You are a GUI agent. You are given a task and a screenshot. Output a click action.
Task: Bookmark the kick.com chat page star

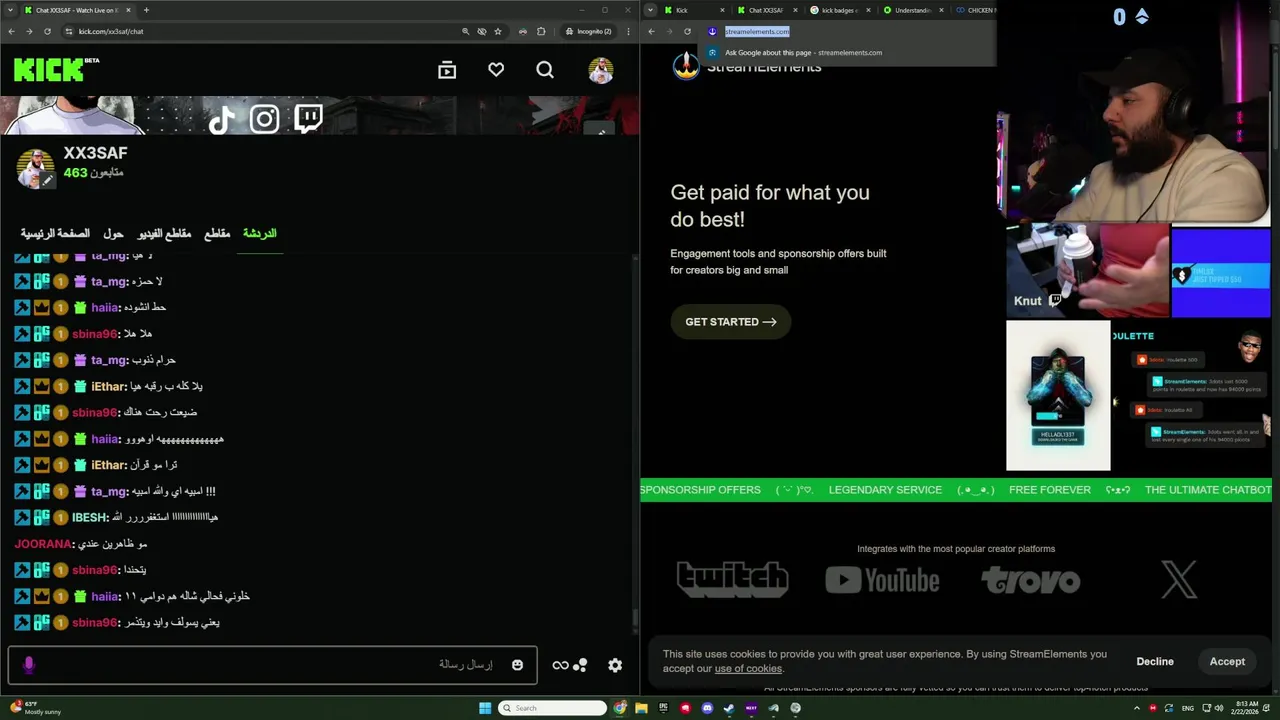point(497,31)
